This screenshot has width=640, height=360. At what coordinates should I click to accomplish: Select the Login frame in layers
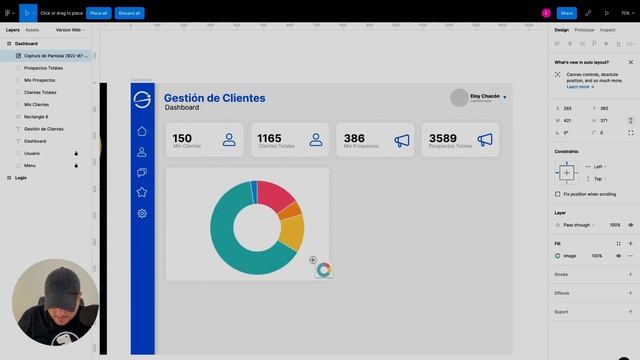(x=21, y=178)
